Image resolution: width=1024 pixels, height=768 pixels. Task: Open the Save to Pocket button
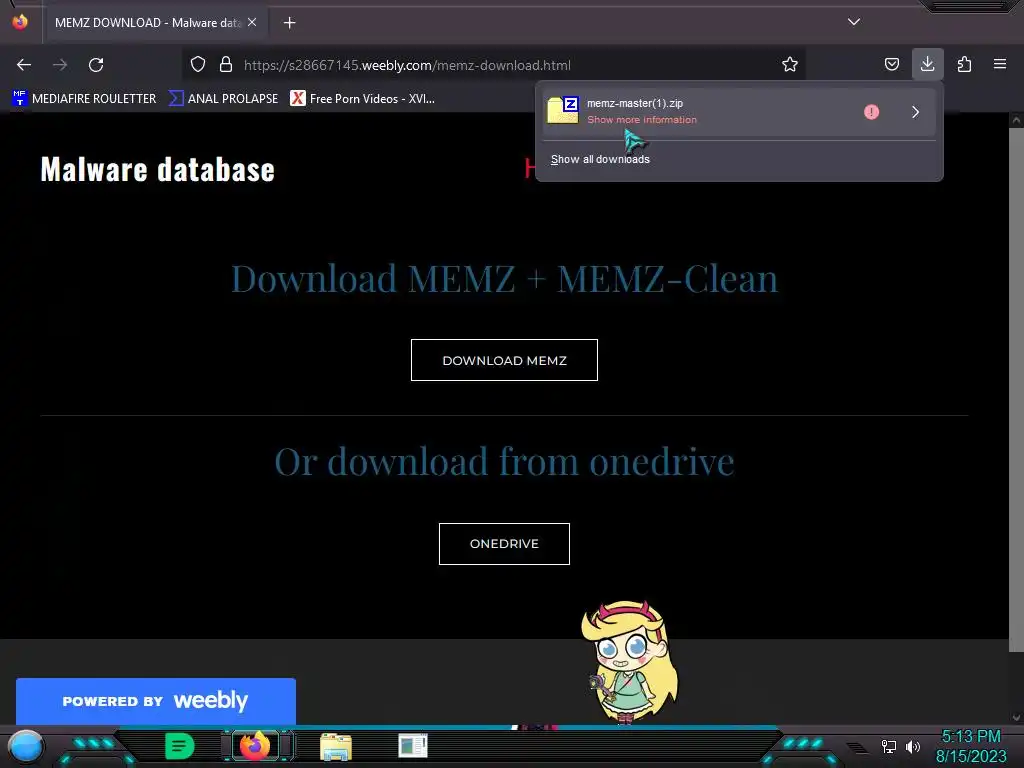(x=891, y=64)
